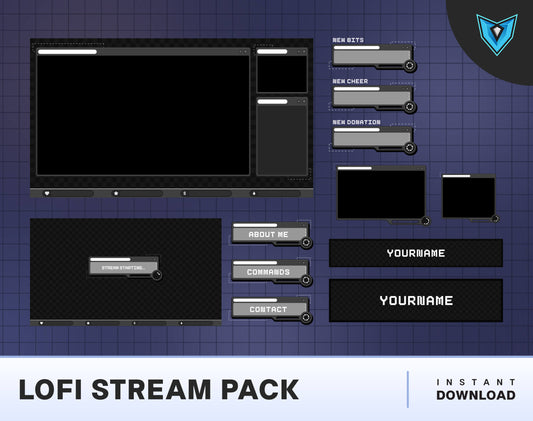
Task: Click white title bar of camera window
Action: [x=272, y=52]
